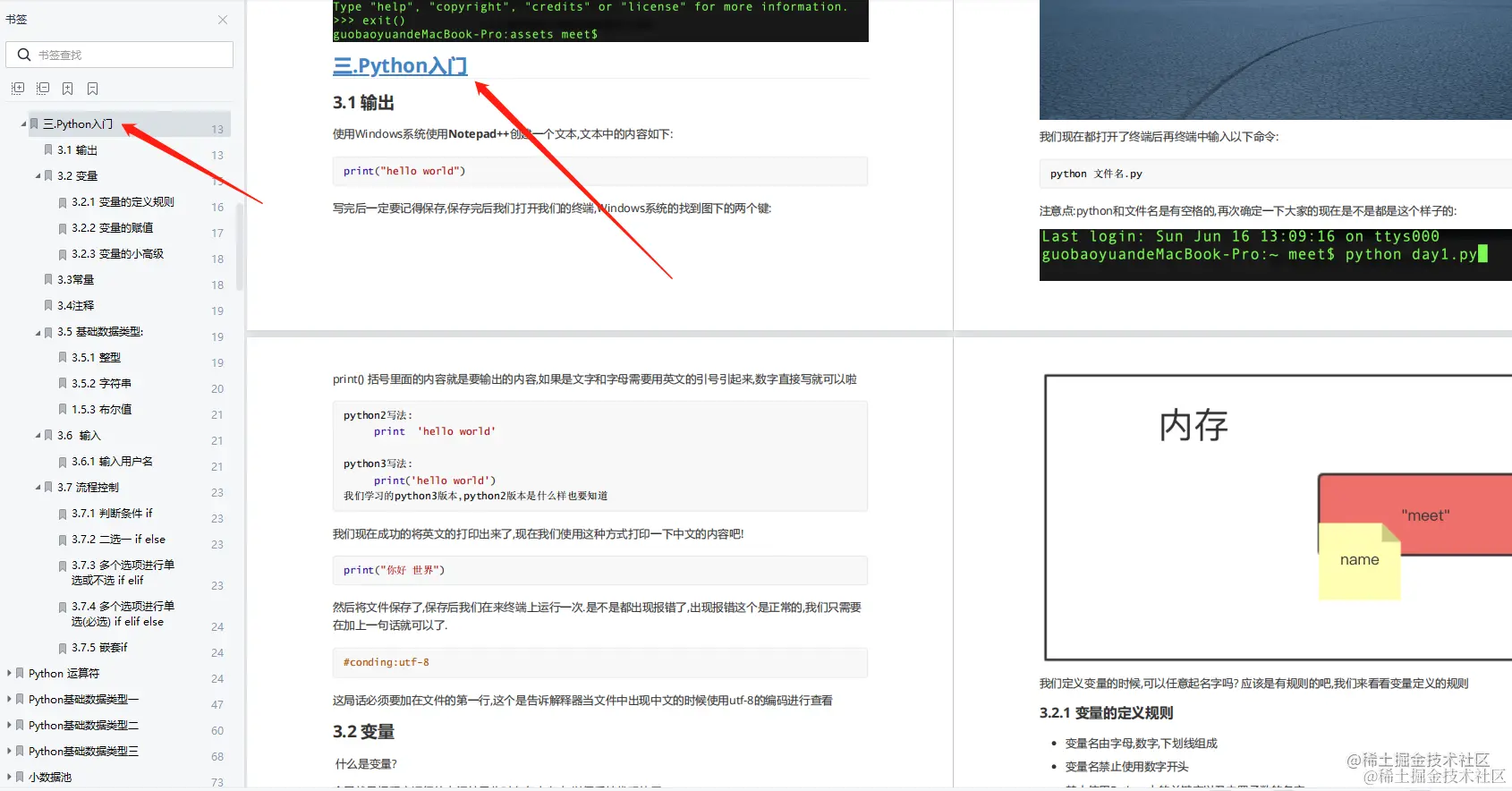Expand the 小数据池 bookmark node

[9, 778]
